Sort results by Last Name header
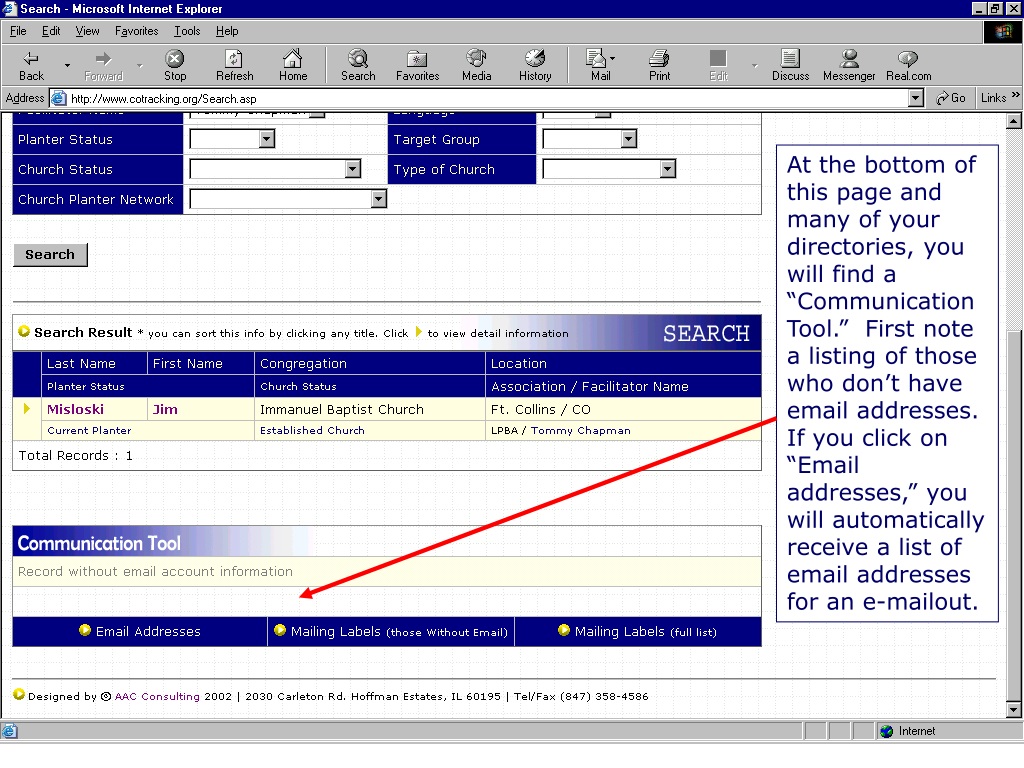Image resolution: width=1024 pixels, height=768 pixels. tap(81, 363)
